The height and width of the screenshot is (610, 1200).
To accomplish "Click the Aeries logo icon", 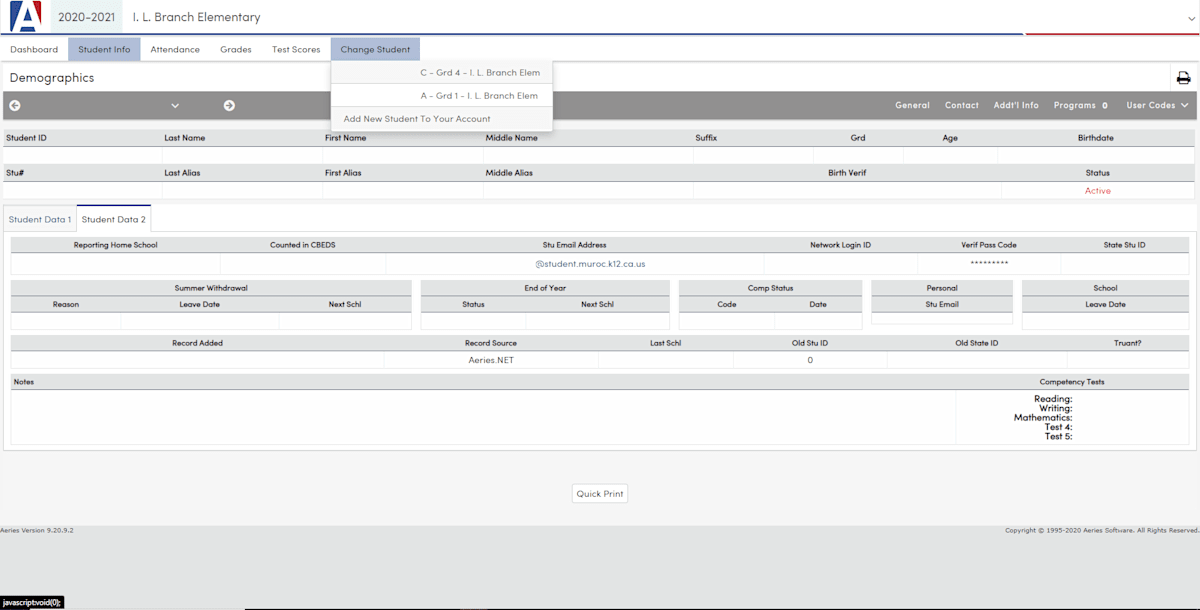I will click(25, 17).
